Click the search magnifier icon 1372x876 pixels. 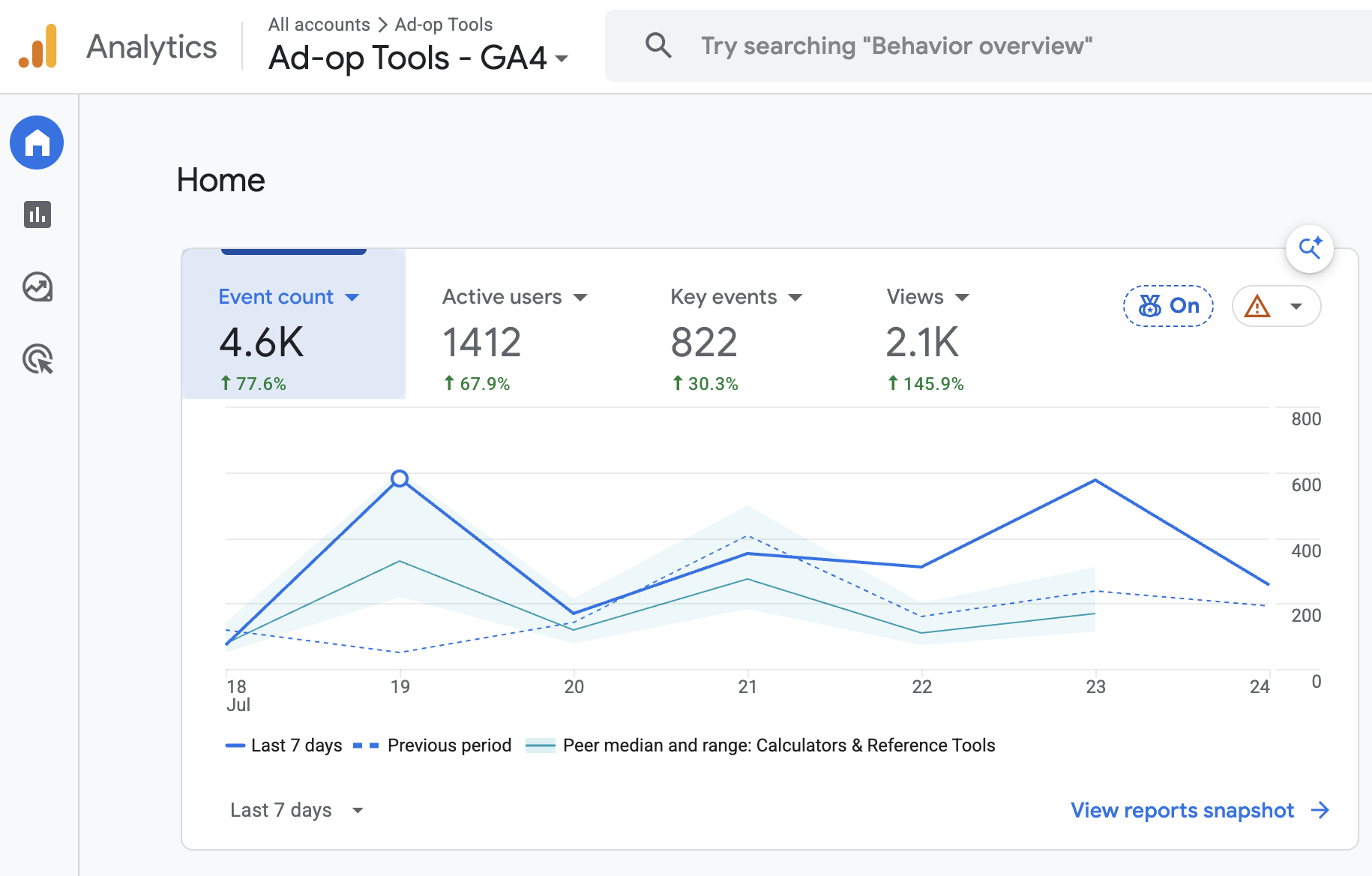658,46
